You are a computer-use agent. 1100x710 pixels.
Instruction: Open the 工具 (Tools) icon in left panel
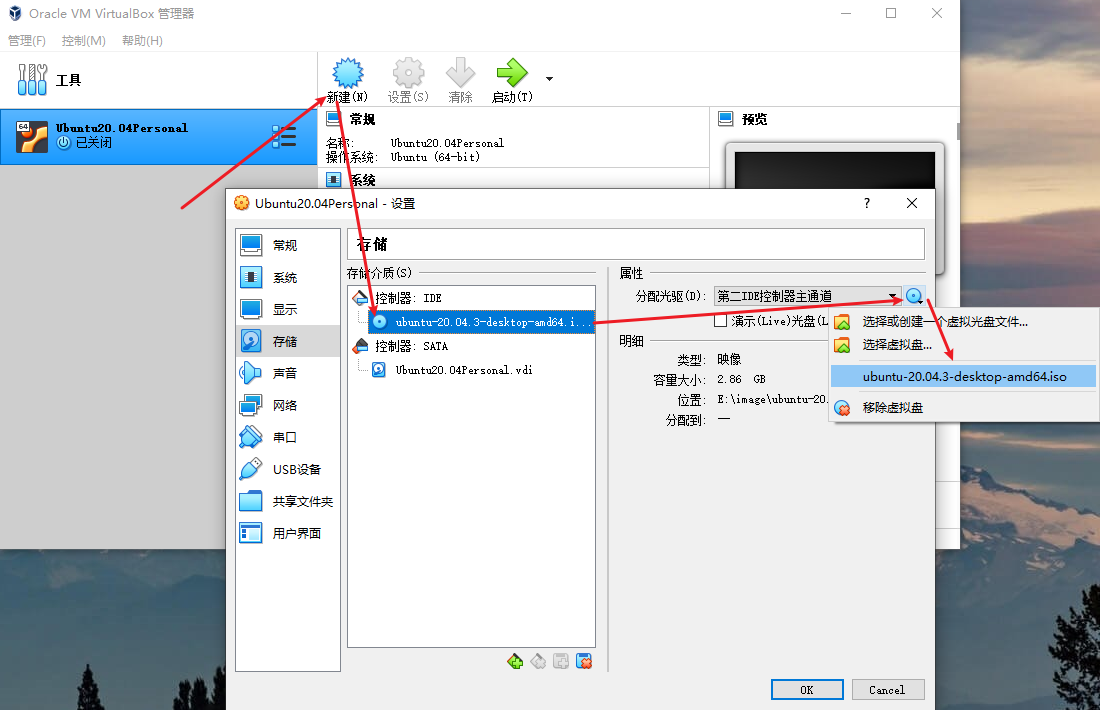pos(32,80)
